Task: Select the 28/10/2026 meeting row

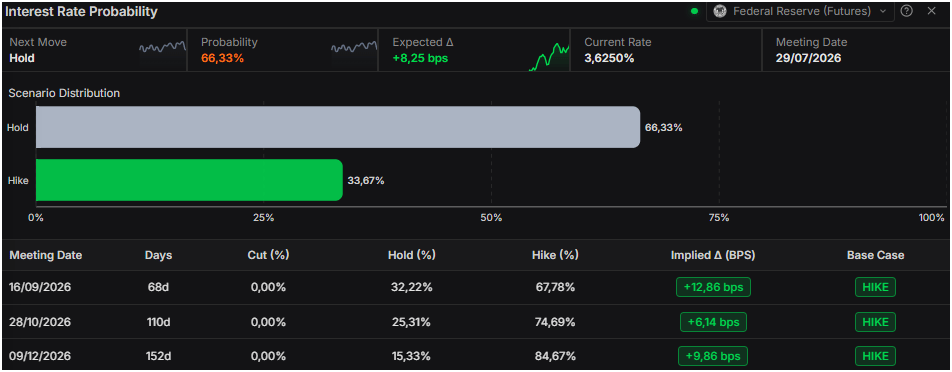Action: pyautogui.click(x=476, y=322)
